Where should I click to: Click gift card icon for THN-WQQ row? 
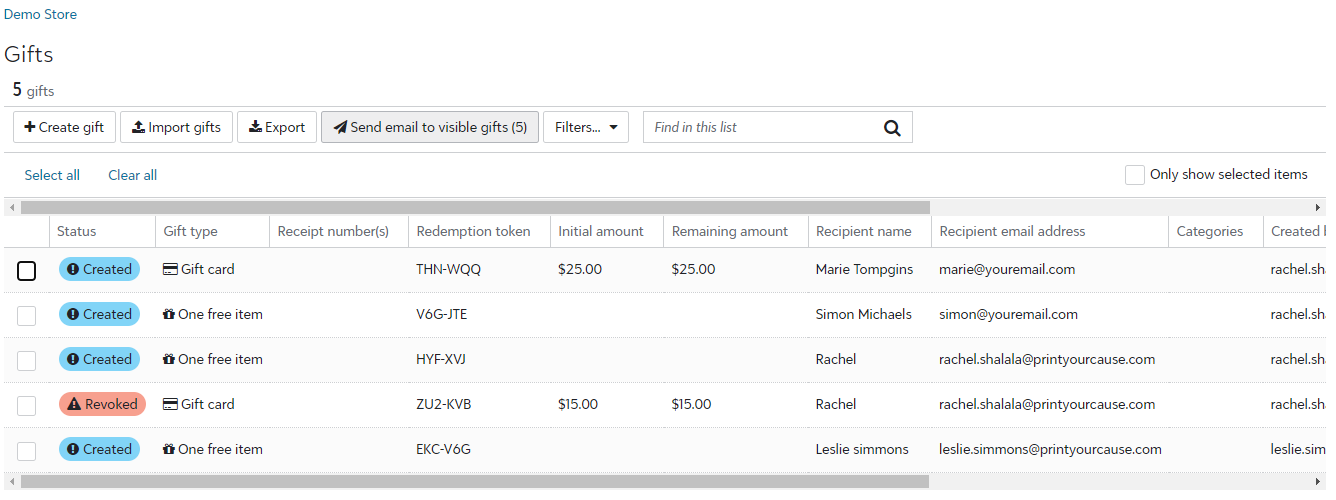[x=170, y=269]
